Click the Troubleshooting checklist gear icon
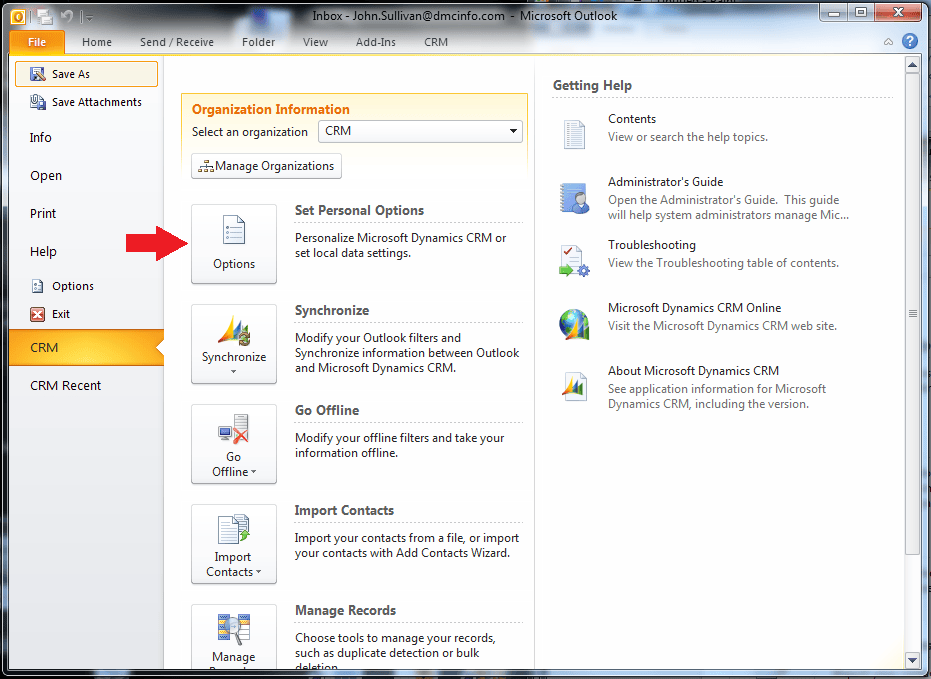 click(x=574, y=261)
